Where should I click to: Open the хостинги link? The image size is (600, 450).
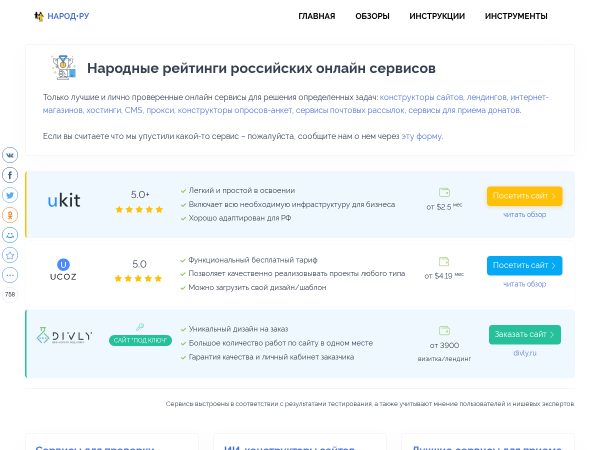(x=103, y=110)
